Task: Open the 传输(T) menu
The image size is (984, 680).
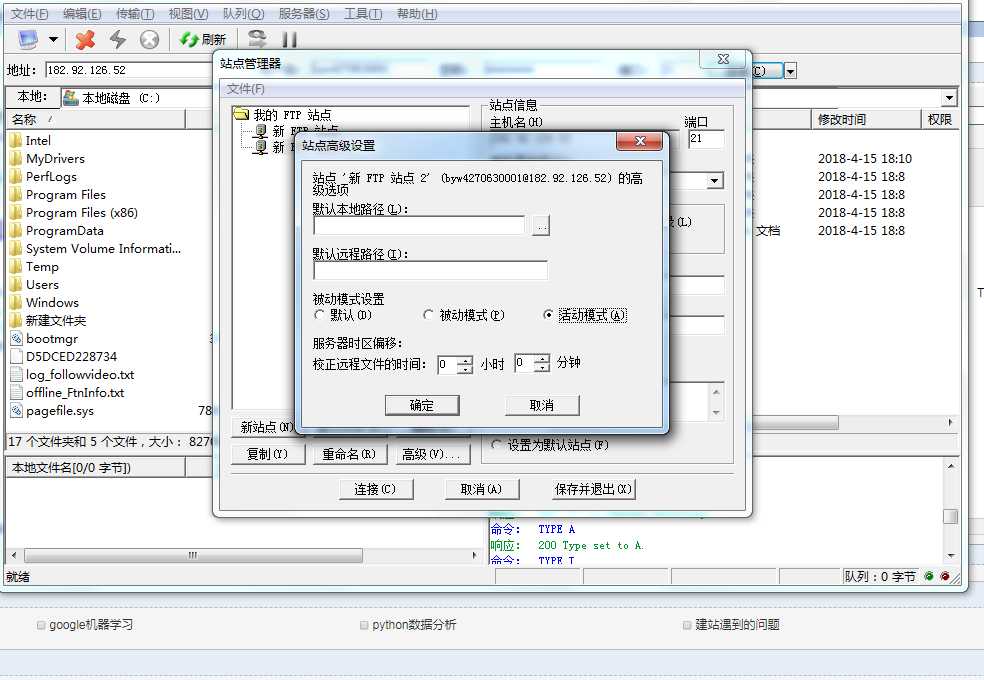Action: point(135,14)
